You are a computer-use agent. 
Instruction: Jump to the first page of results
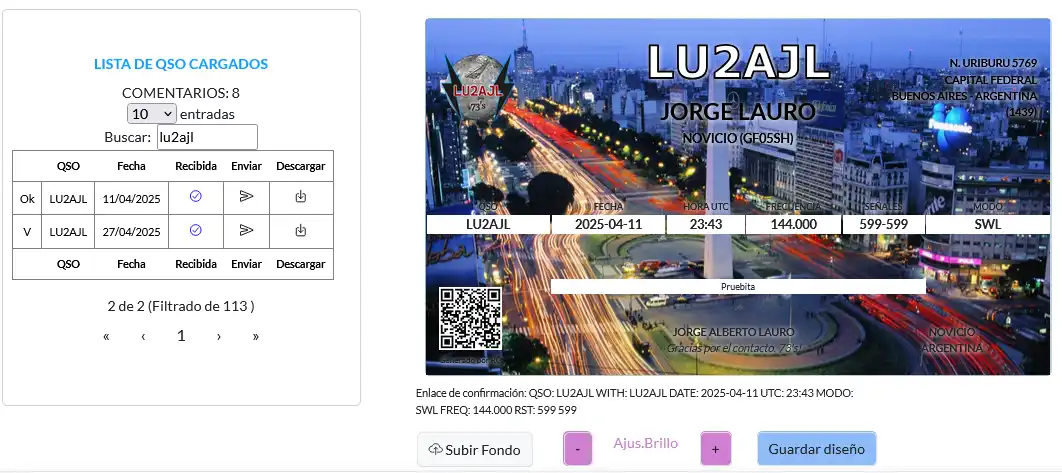pos(106,336)
